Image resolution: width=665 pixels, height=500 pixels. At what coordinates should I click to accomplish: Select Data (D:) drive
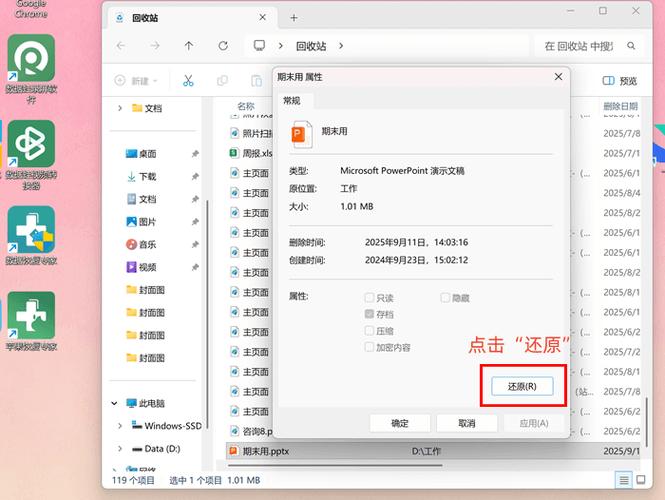tap(156, 448)
